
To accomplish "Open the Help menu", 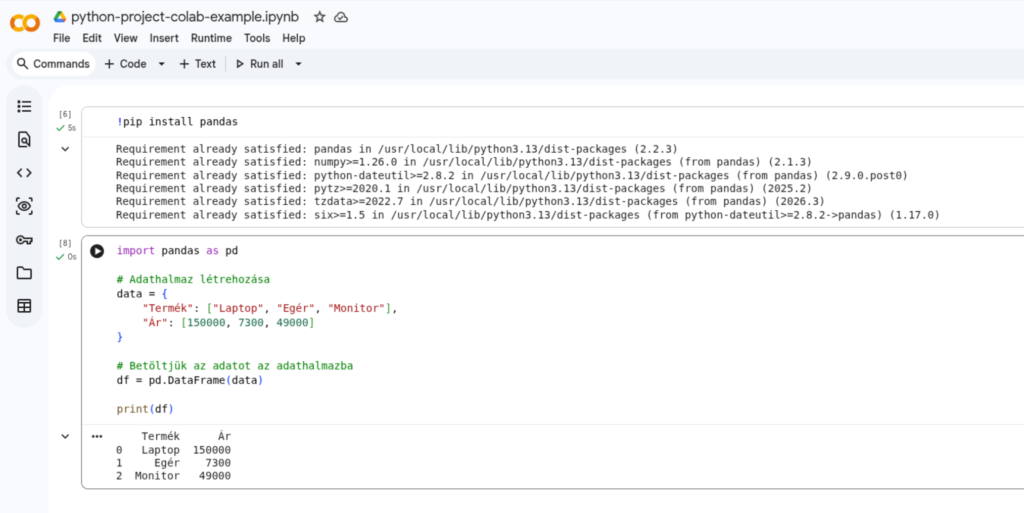I will pos(294,39).
